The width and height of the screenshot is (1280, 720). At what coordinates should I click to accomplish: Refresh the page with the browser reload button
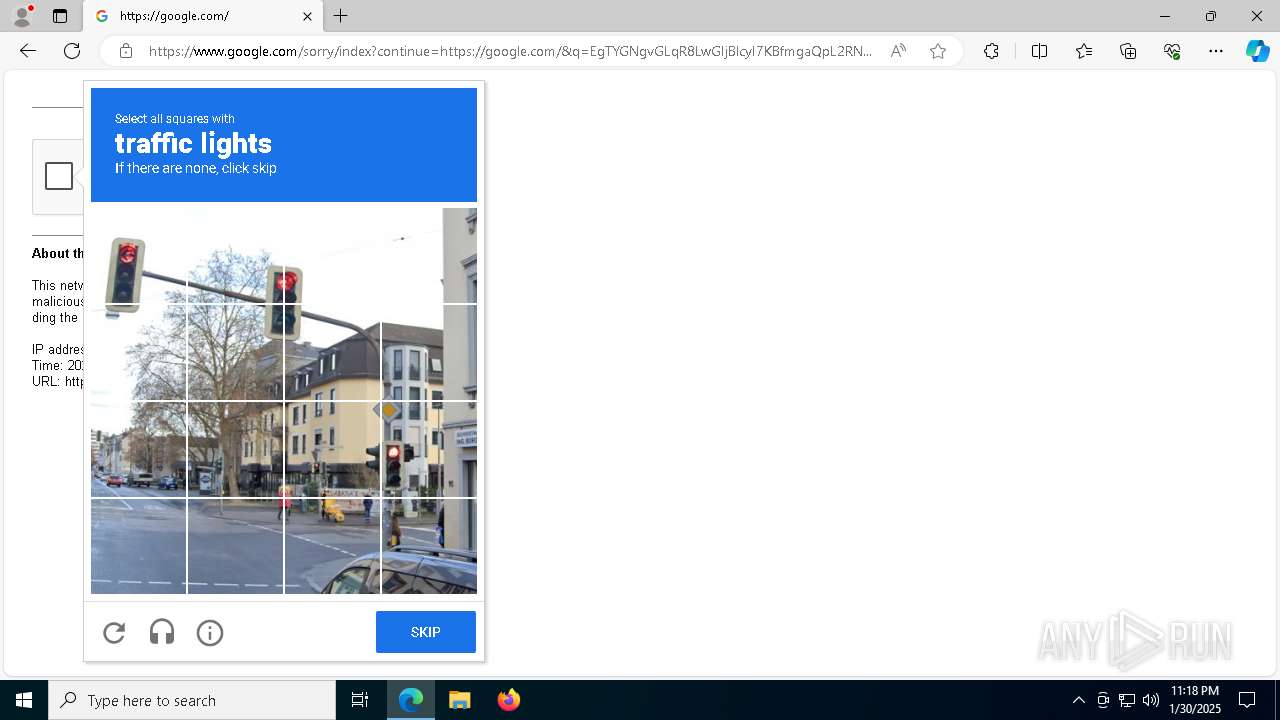pyautogui.click(x=72, y=51)
